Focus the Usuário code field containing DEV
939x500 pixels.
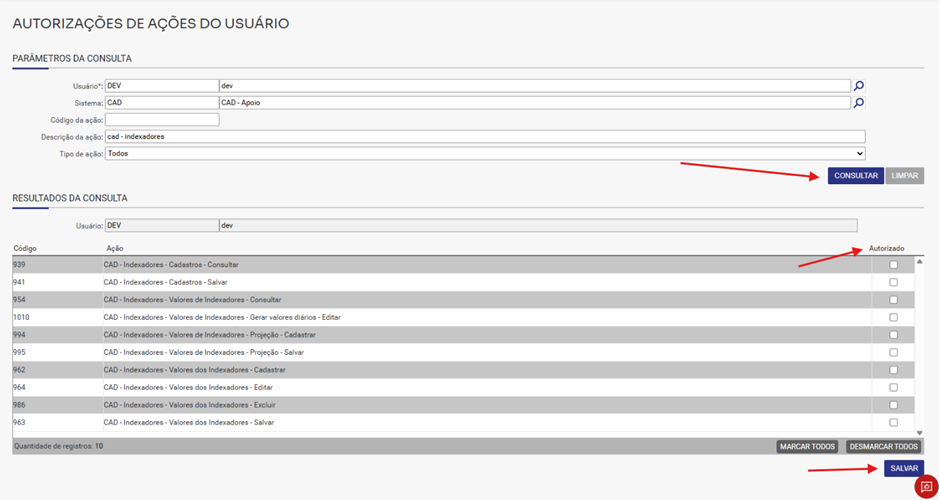pos(162,86)
